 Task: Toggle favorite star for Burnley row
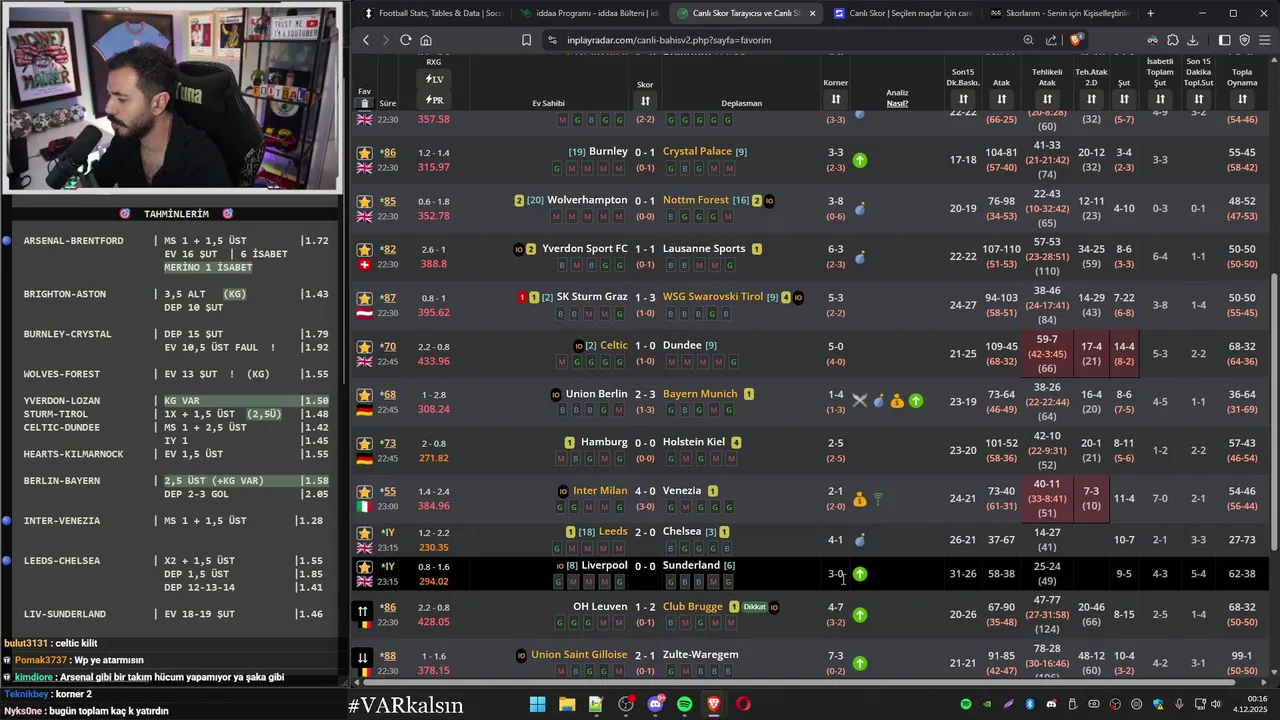point(364,153)
